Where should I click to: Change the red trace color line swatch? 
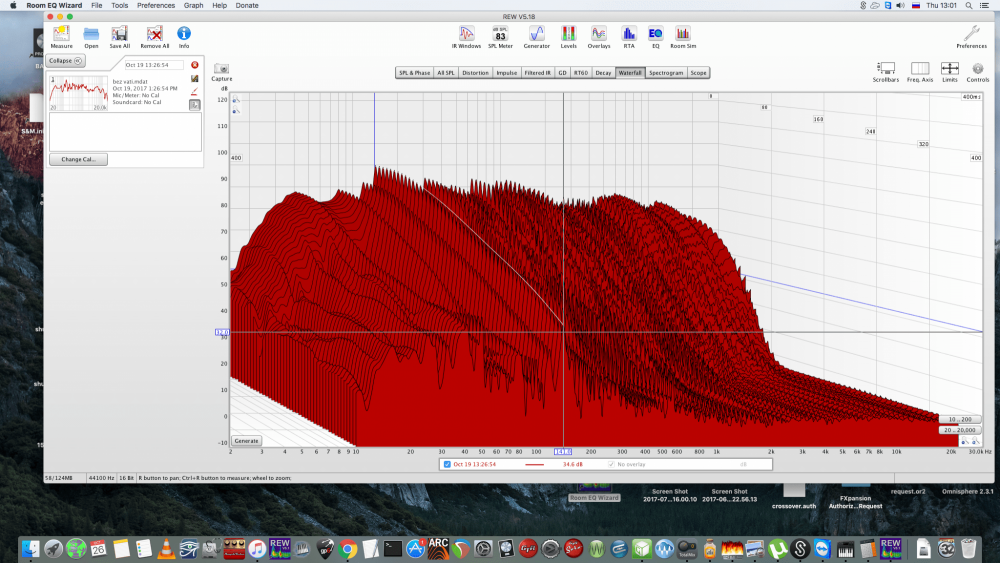[x=195, y=92]
